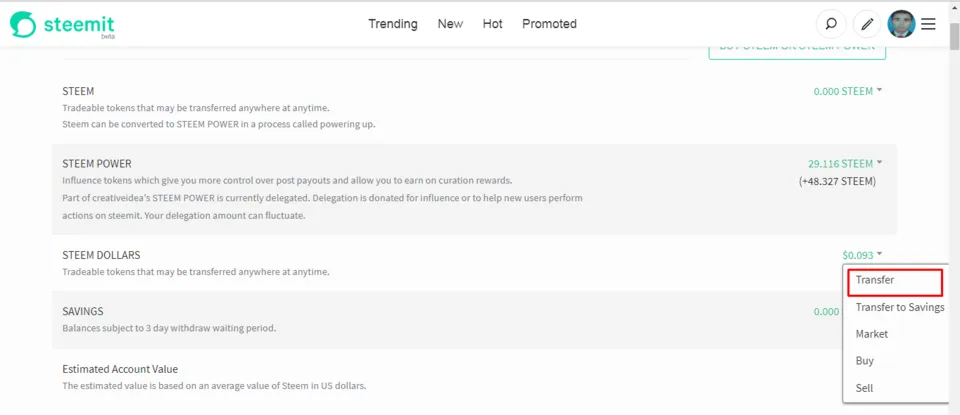Click the SAVINGS heading
Screen dimensions: 960x415
click(x=83, y=311)
